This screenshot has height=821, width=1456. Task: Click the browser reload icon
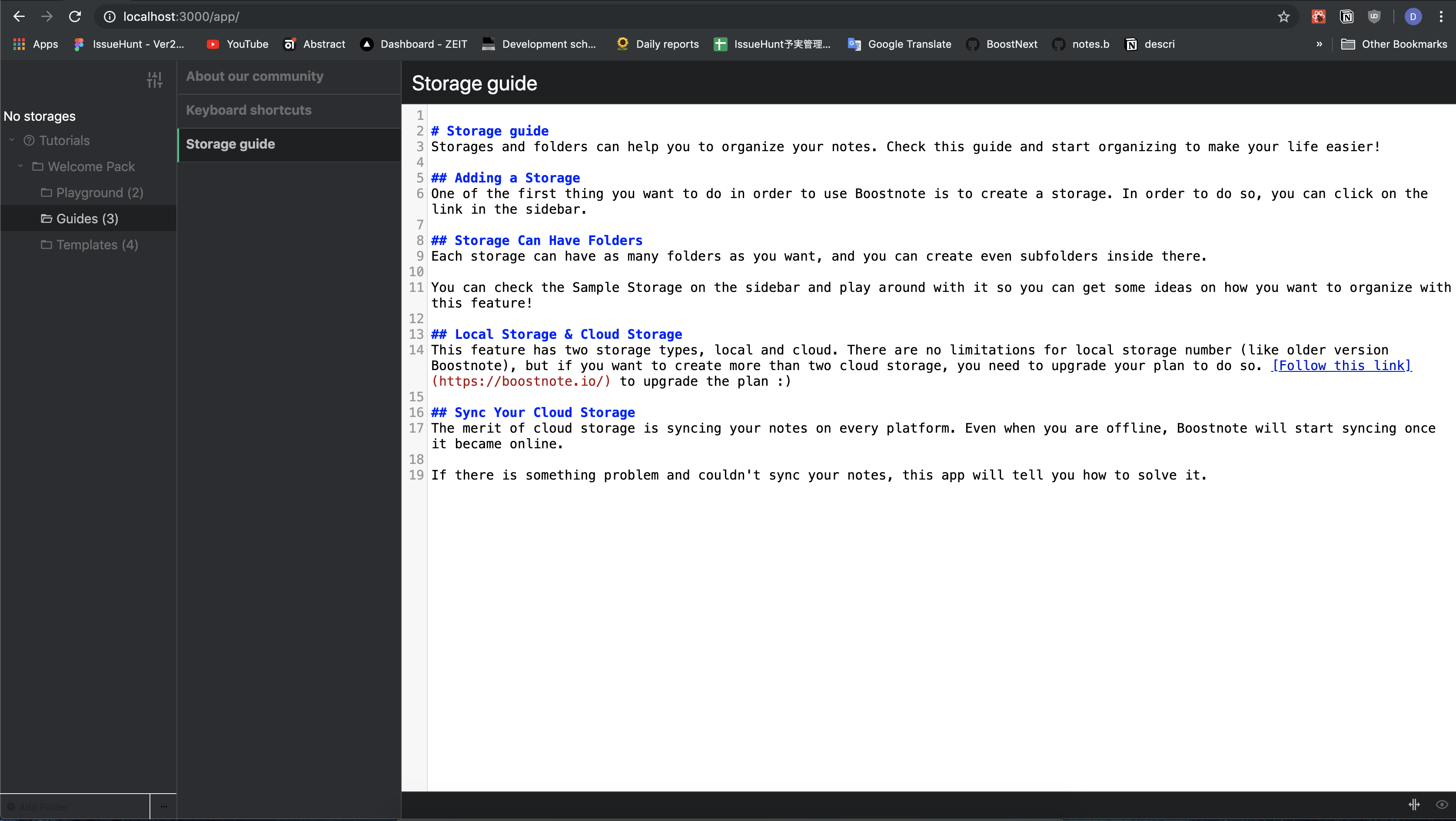(75, 17)
